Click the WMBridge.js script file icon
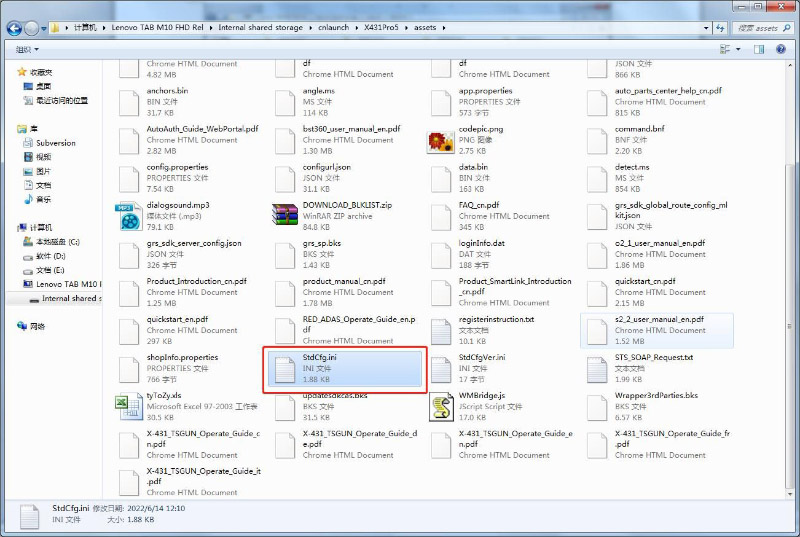 (x=441, y=405)
